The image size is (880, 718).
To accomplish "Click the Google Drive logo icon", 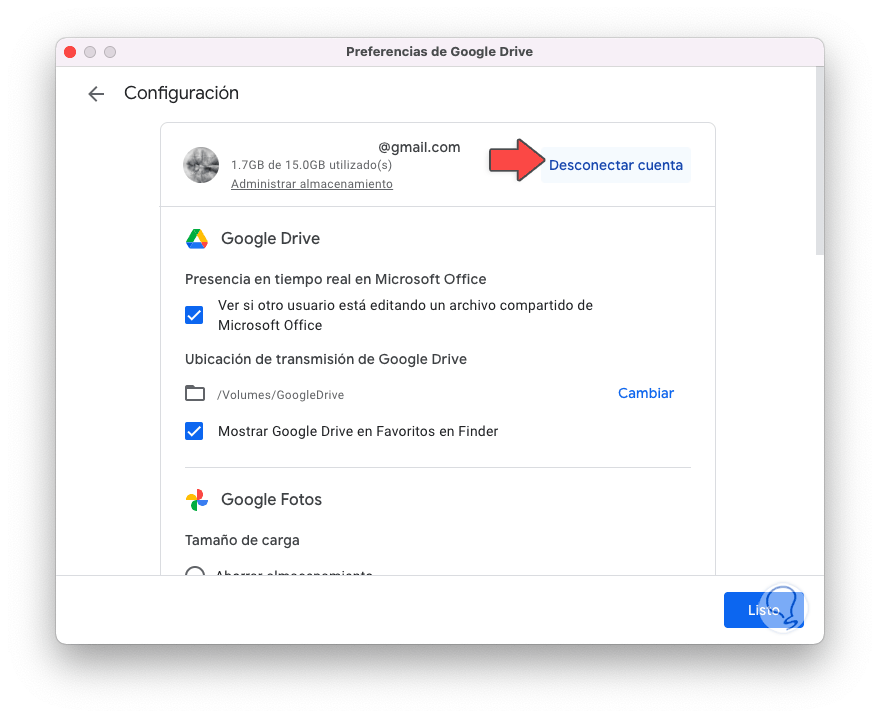I will (x=197, y=239).
